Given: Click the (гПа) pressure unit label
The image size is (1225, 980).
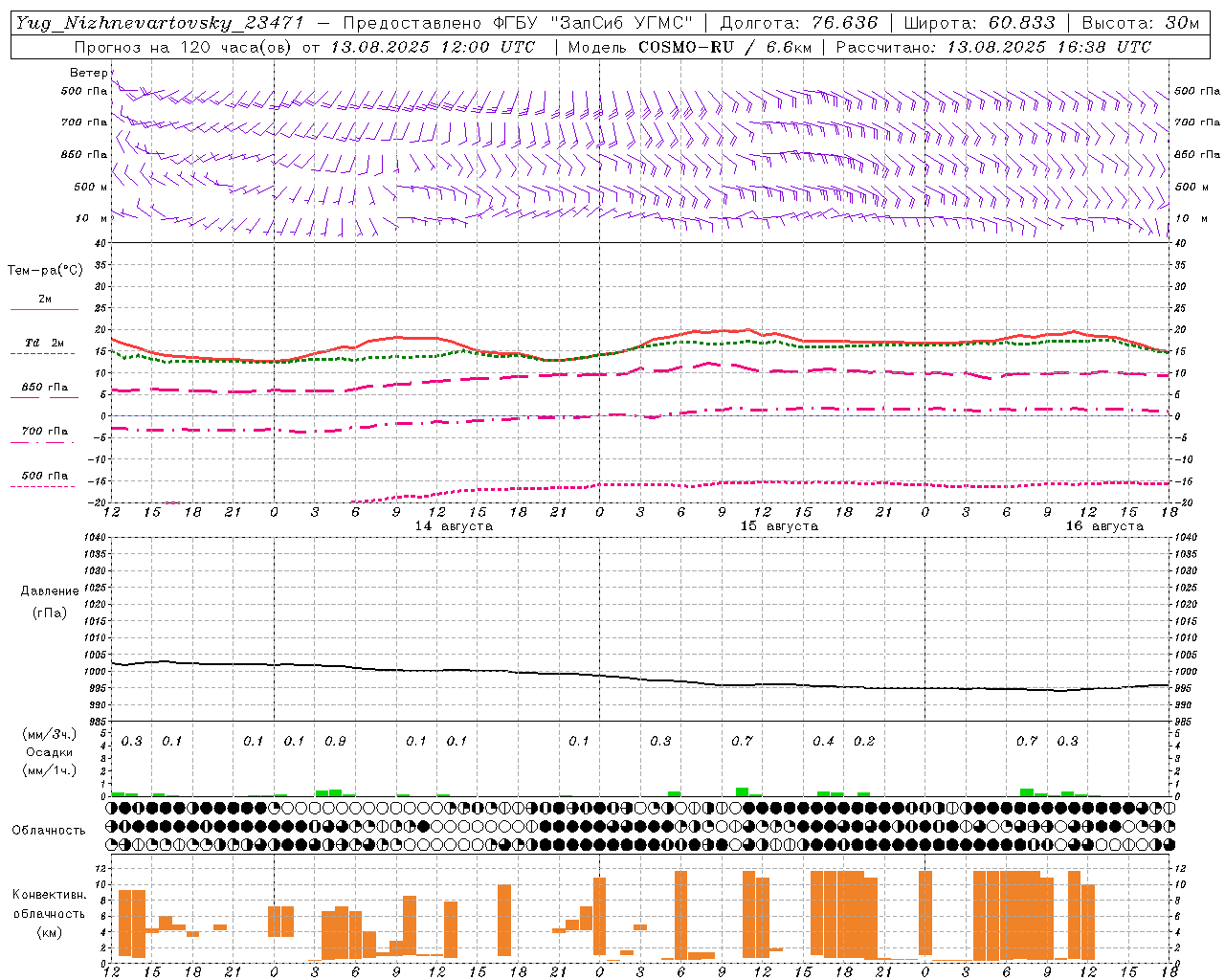Looking at the screenshot, I should click(x=49, y=612).
